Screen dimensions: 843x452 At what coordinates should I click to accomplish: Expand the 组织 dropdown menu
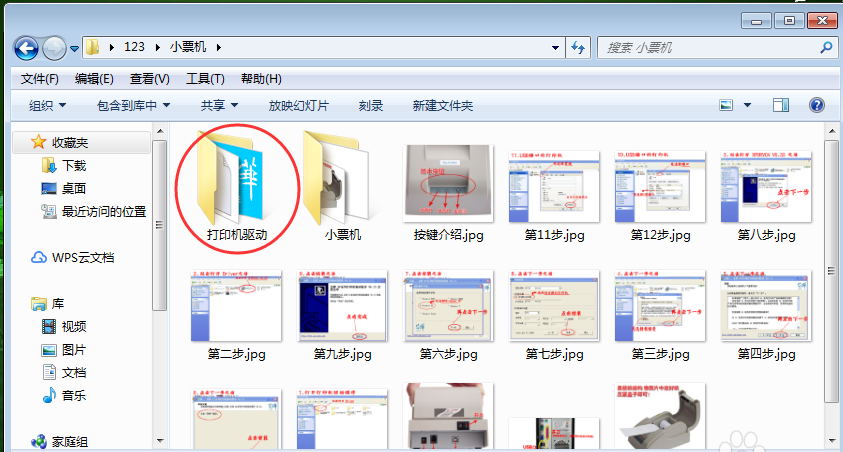pos(47,105)
